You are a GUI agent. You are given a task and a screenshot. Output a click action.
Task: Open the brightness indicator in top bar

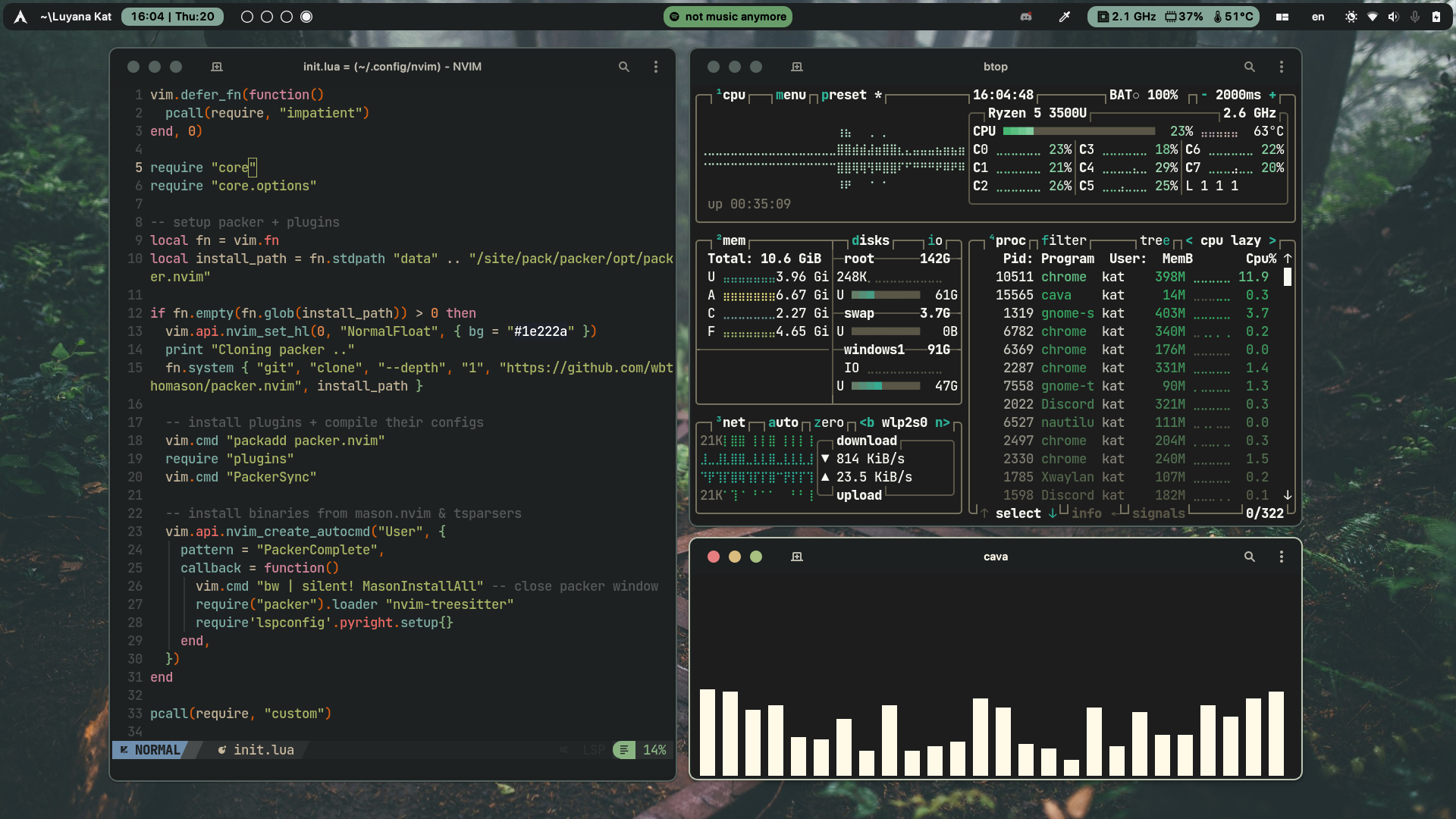(x=1351, y=17)
